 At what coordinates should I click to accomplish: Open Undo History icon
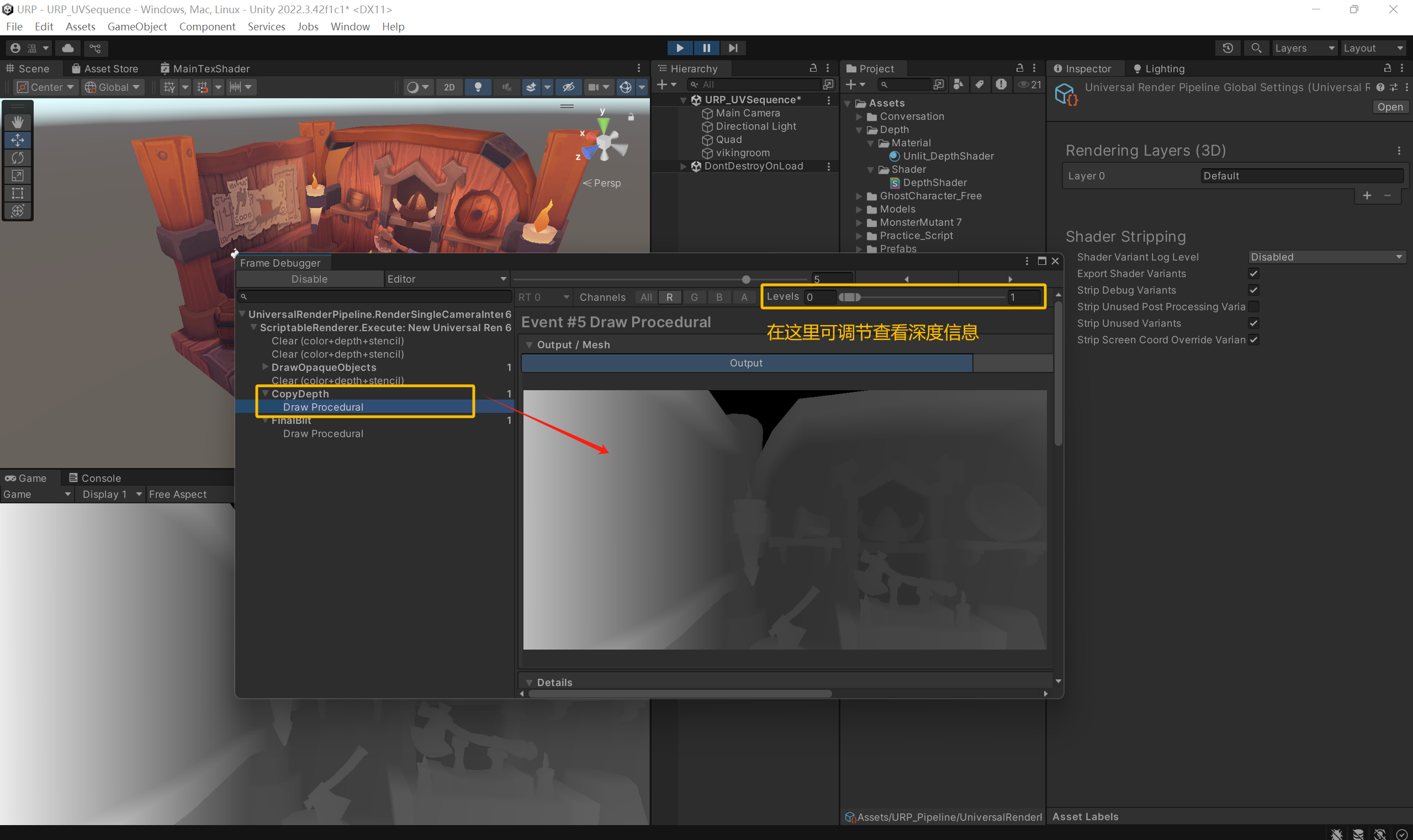click(1227, 48)
